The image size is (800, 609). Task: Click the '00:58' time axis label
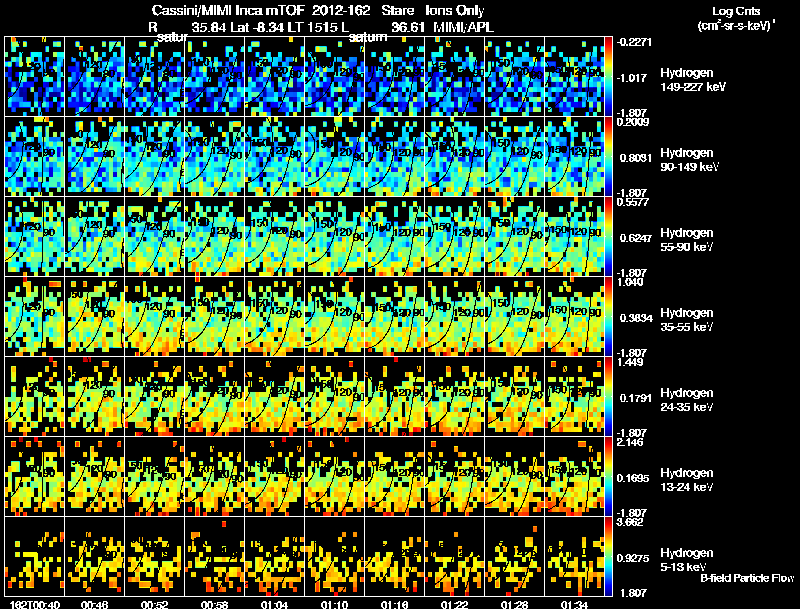click(x=214, y=604)
